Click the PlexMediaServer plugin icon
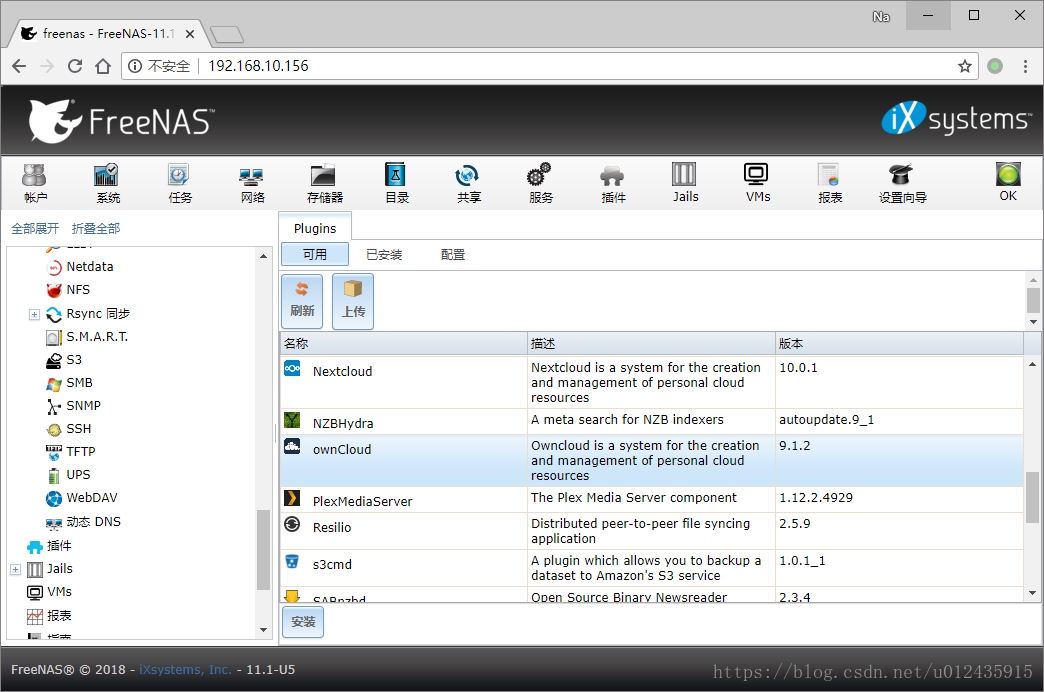 [292, 498]
